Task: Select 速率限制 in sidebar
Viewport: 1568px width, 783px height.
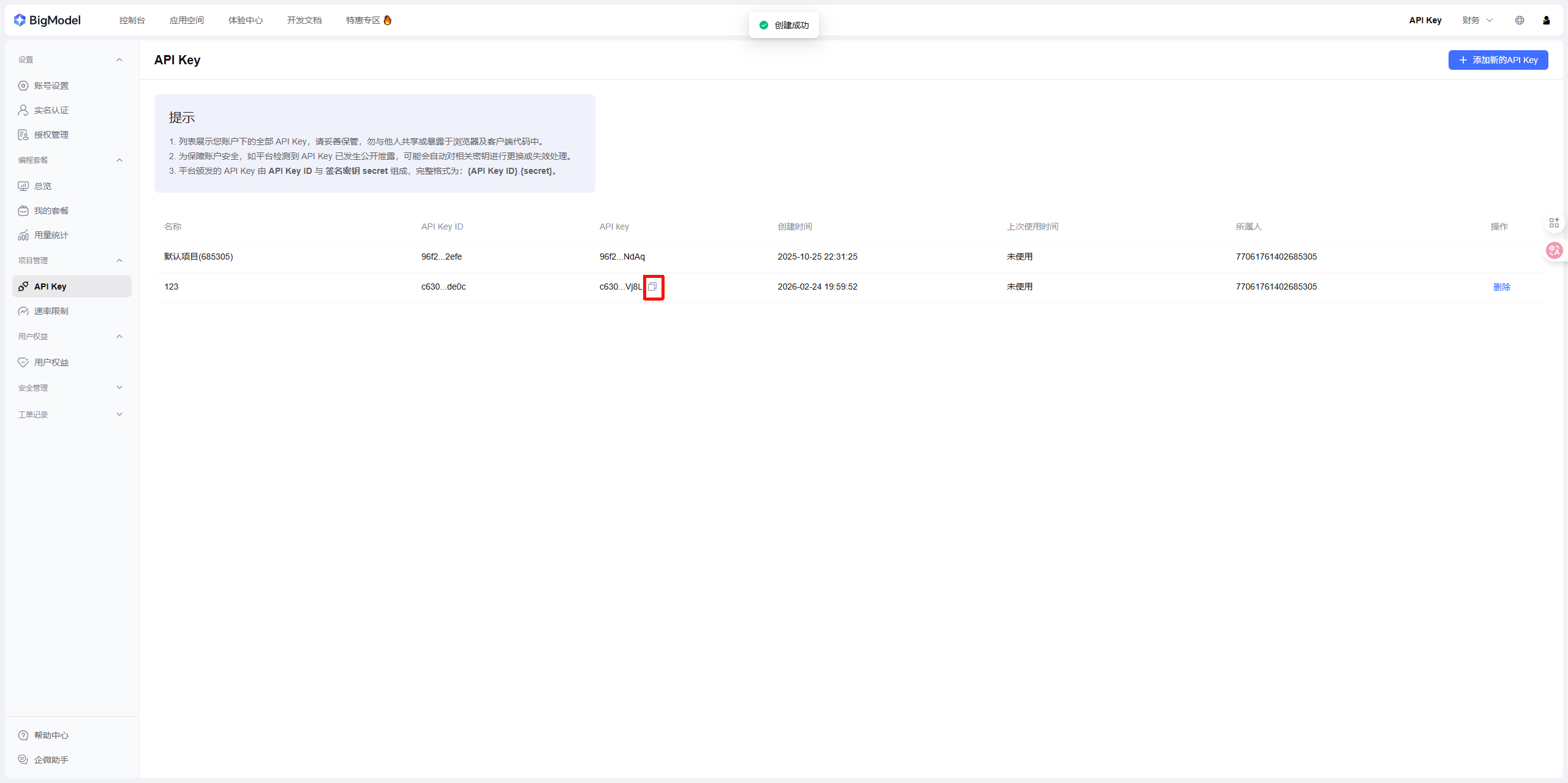Action: click(51, 311)
